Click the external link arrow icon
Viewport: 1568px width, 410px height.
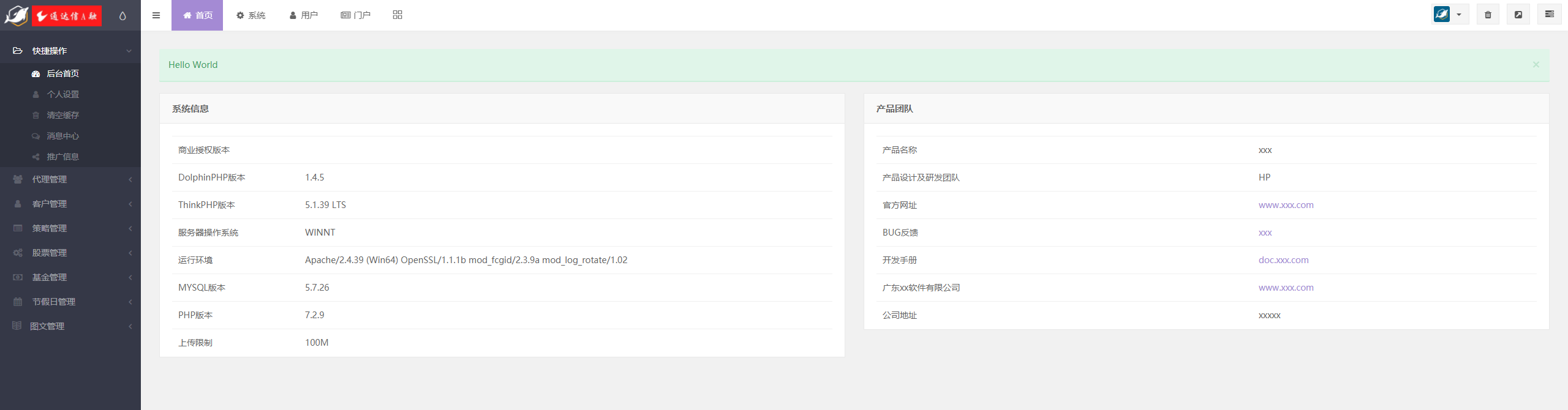tap(1518, 15)
